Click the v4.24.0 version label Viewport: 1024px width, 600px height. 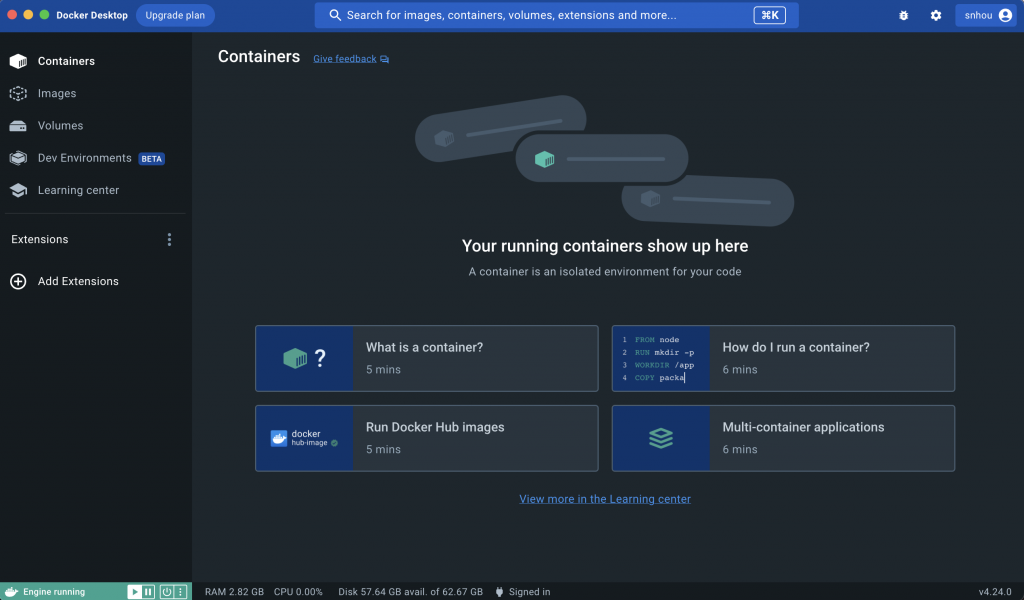coord(995,592)
